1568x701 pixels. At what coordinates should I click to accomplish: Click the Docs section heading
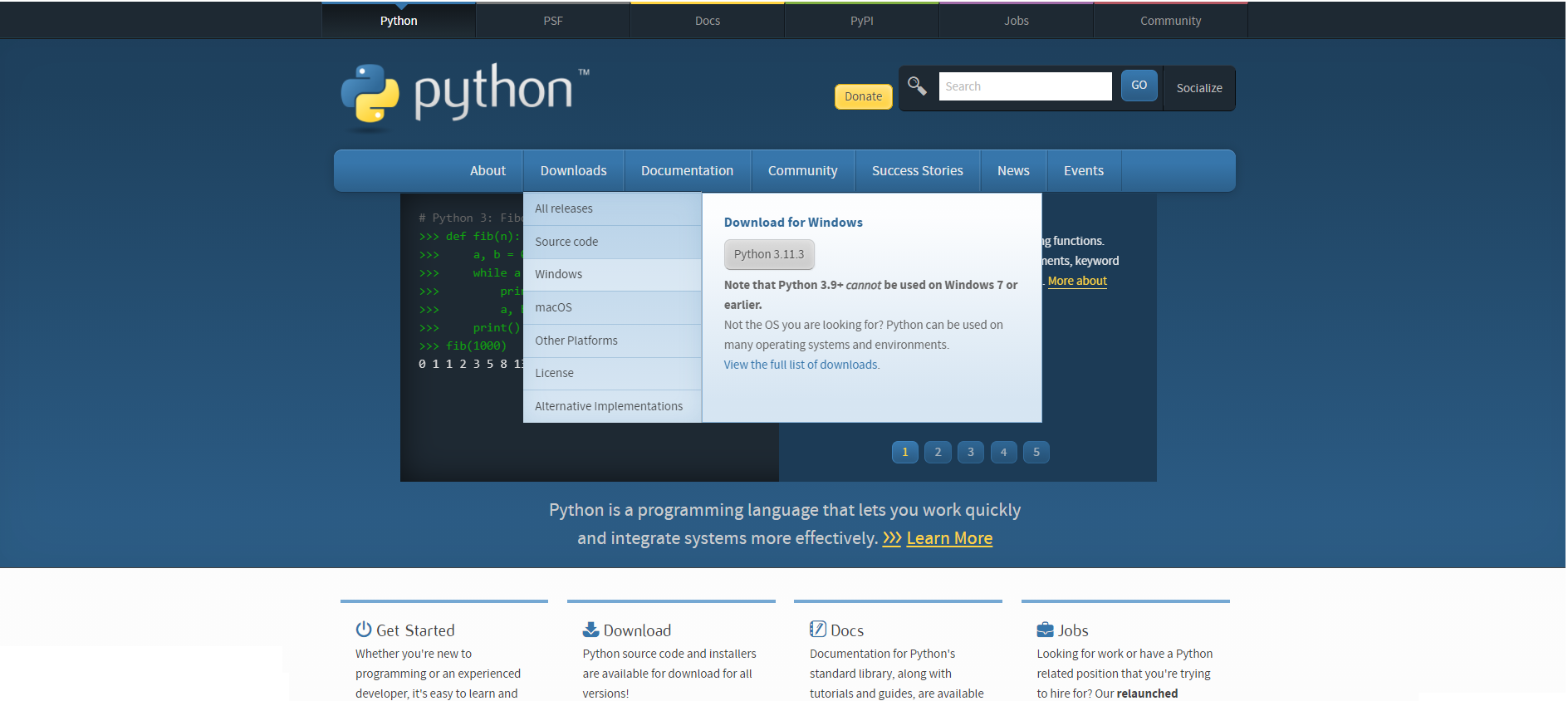[x=847, y=630]
